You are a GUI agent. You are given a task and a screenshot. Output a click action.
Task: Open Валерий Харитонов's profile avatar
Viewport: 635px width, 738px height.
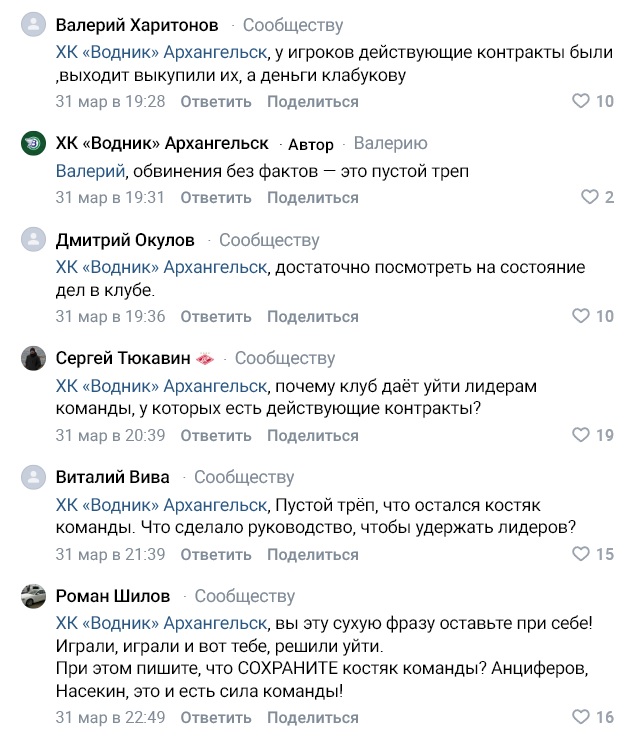[x=34, y=25]
